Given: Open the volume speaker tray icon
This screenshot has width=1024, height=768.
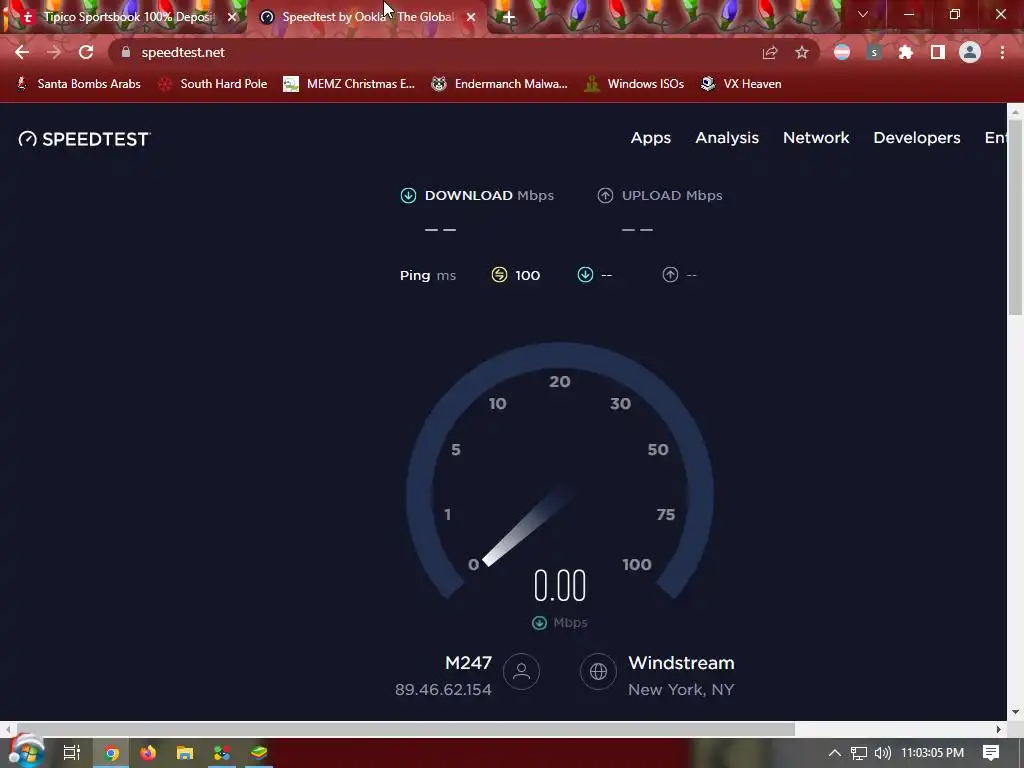Looking at the screenshot, I should click(x=882, y=753).
